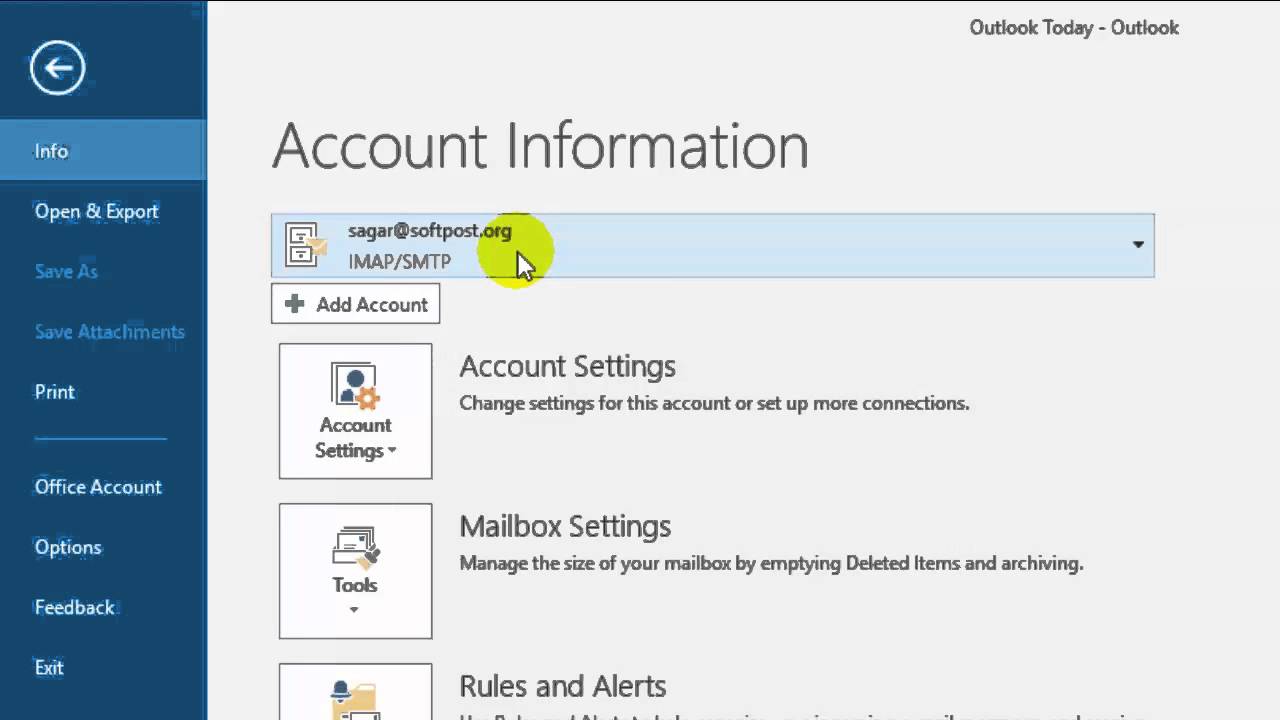
Task: Open Office Account page
Action: point(98,487)
